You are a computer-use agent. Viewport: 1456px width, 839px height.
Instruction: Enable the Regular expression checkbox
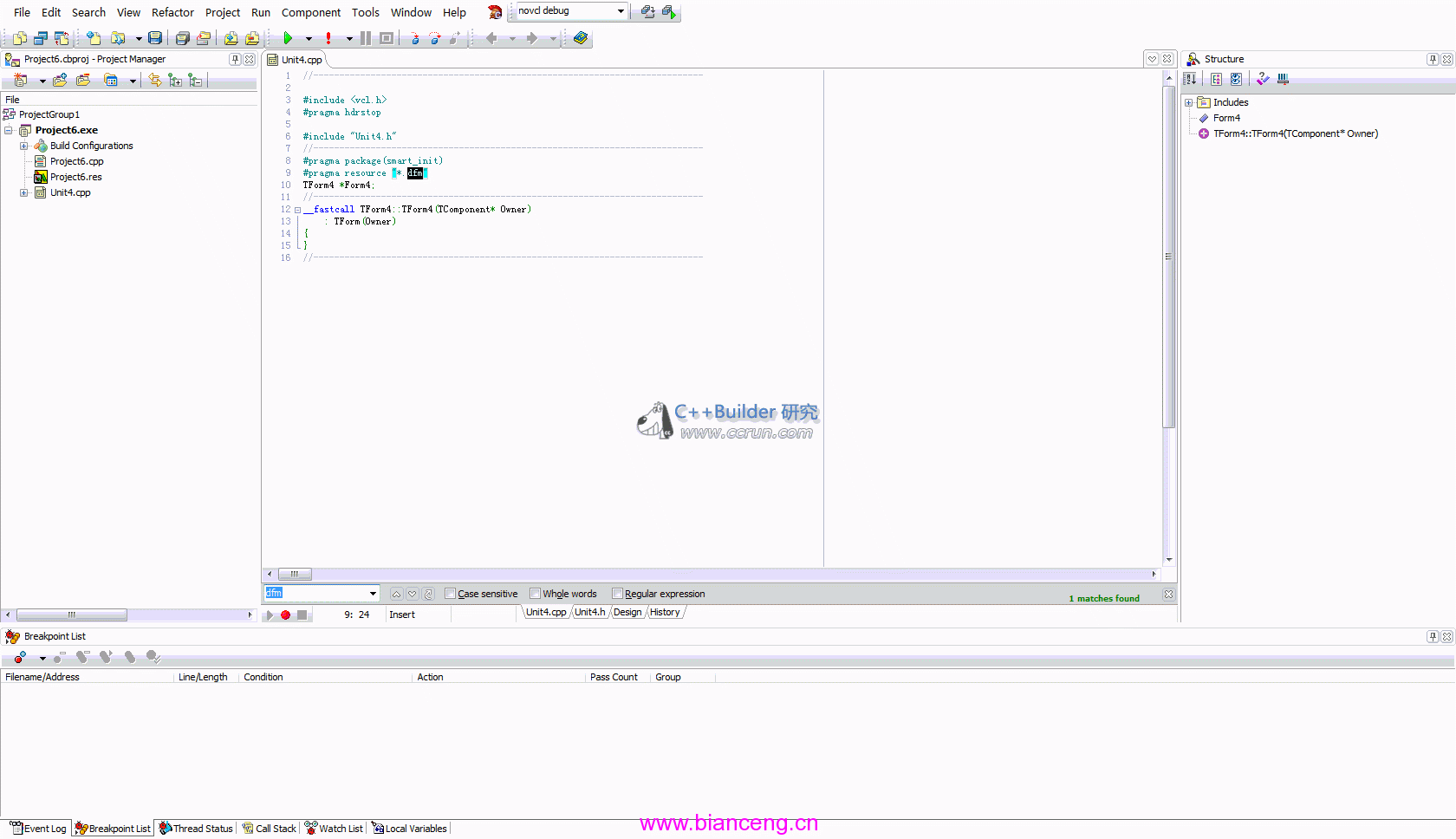[x=617, y=594]
